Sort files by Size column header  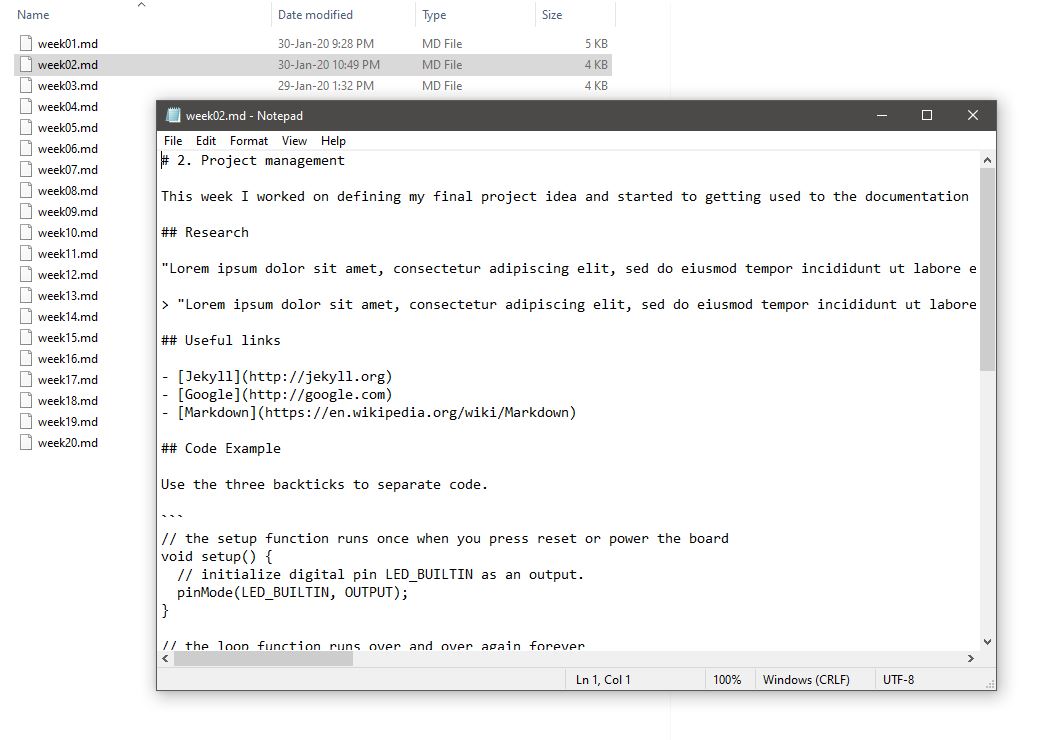552,15
